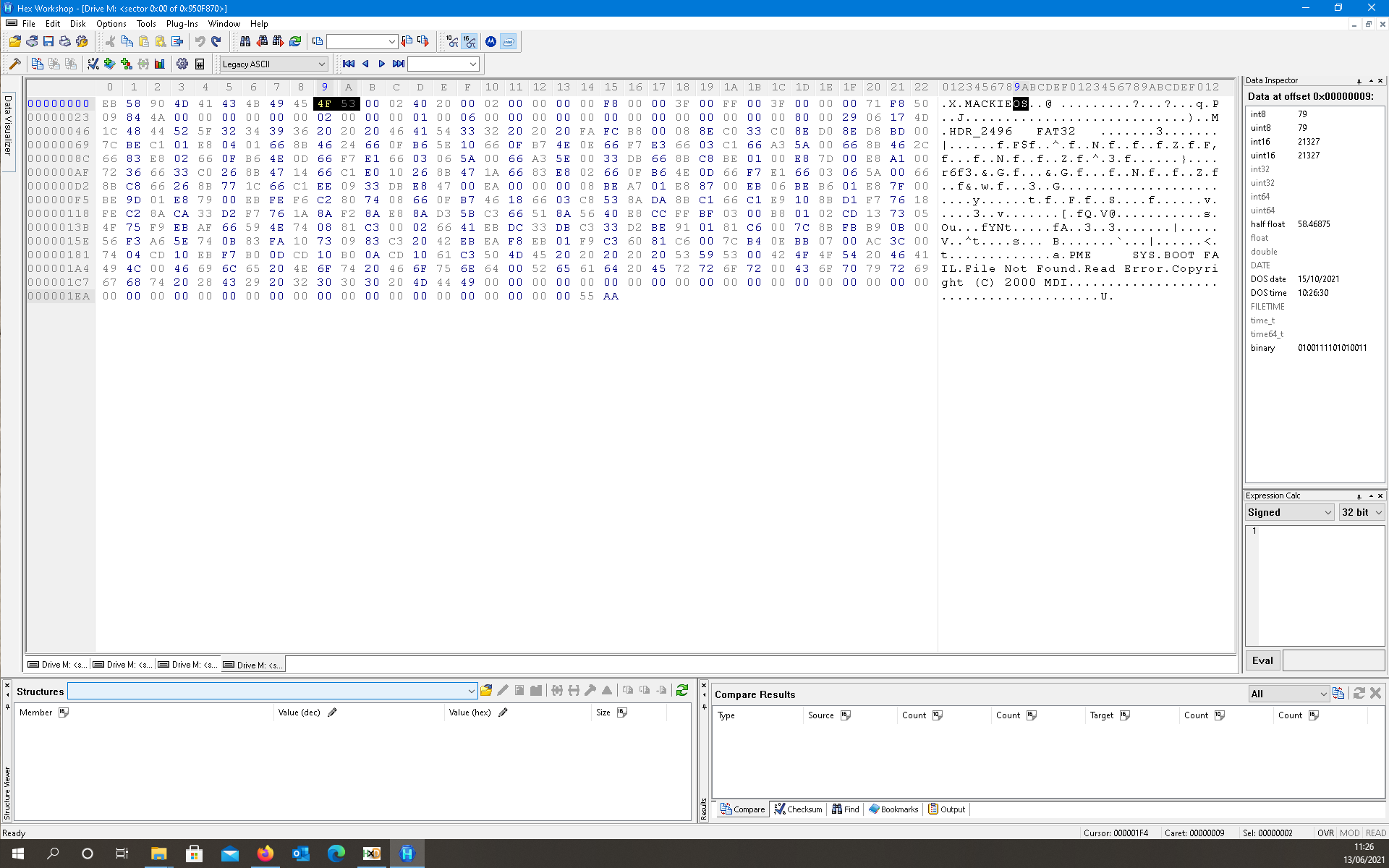The height and width of the screenshot is (868, 1389).
Task: Toggle Intel byte order icon
Action: point(509,42)
